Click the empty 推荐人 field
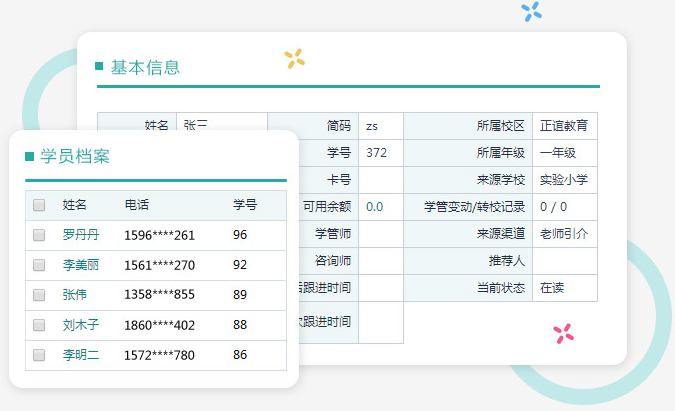 pyautogui.click(x=564, y=261)
